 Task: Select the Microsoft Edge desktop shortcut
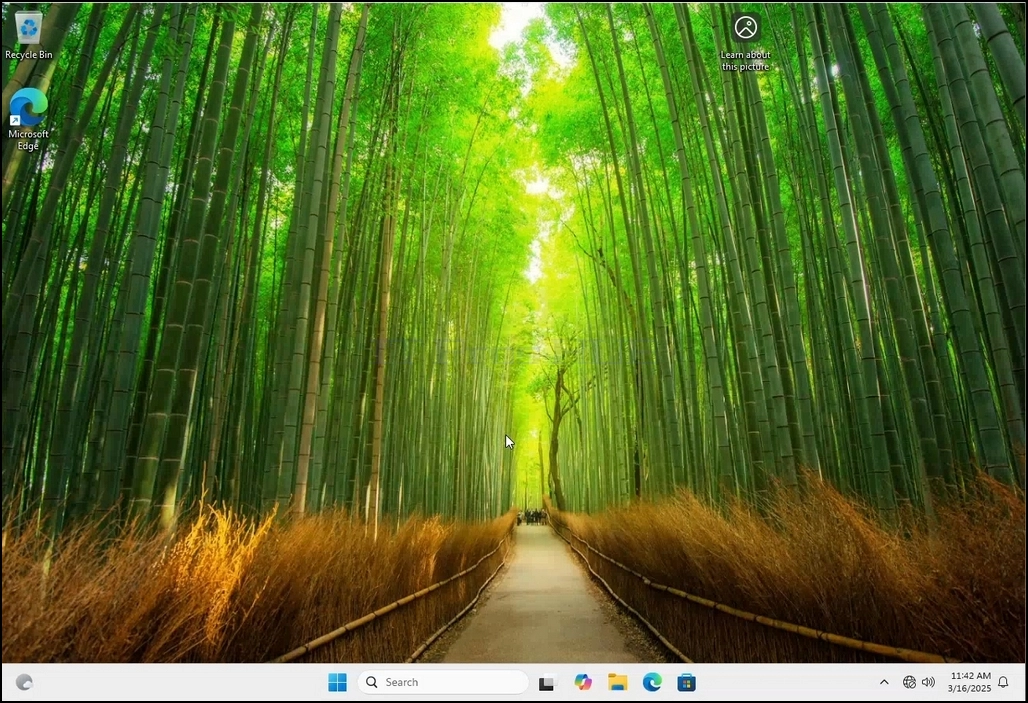tap(28, 119)
